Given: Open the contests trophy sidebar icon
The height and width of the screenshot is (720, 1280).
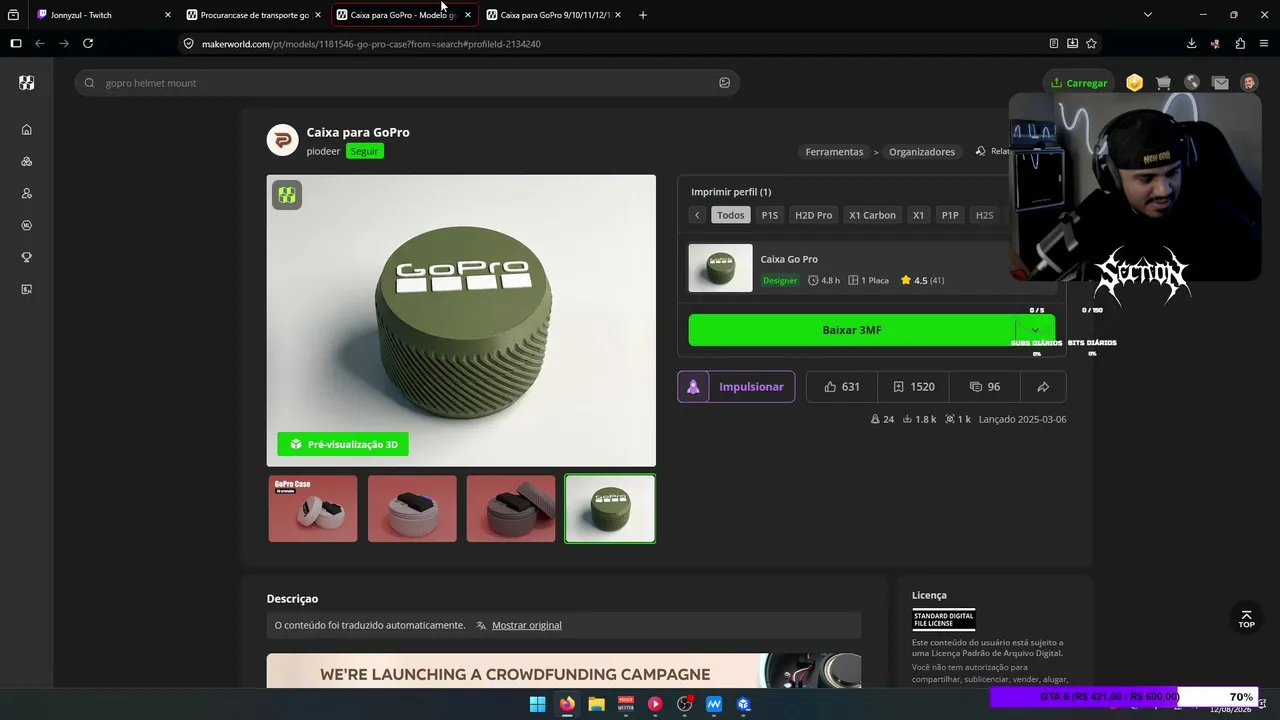Looking at the screenshot, I should [27, 257].
